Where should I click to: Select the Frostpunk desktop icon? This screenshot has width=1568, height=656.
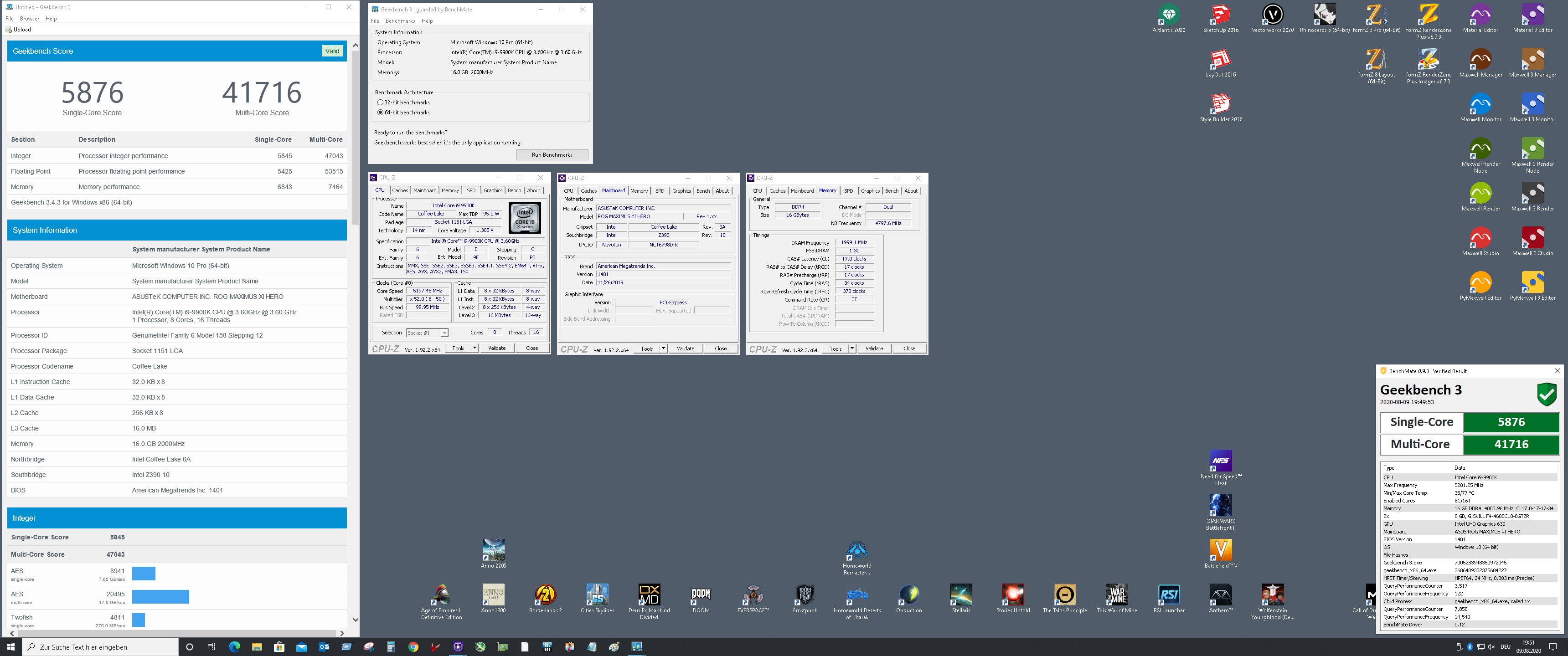point(805,599)
